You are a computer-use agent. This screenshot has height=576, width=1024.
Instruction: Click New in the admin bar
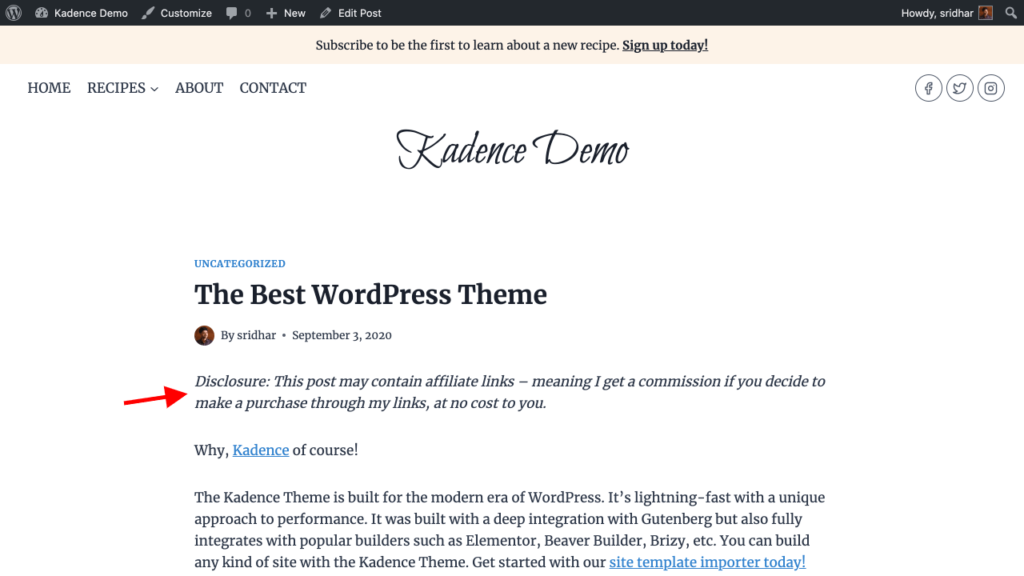point(285,13)
